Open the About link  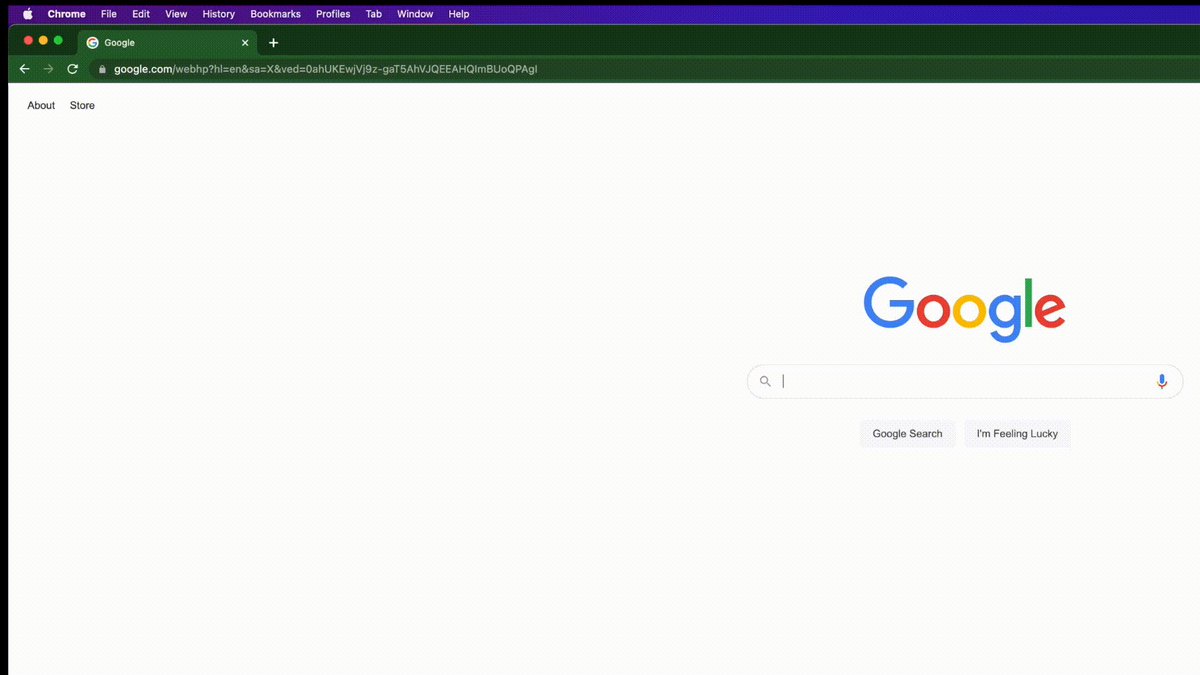click(x=41, y=105)
